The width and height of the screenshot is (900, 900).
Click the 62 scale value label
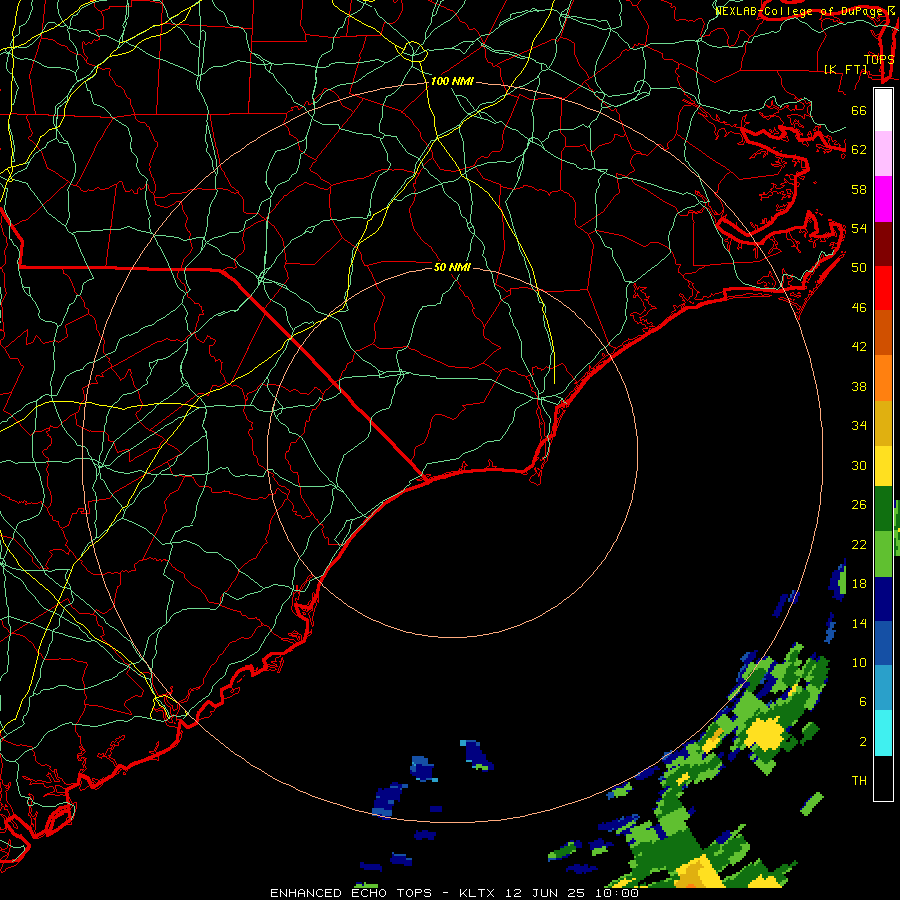859,150
